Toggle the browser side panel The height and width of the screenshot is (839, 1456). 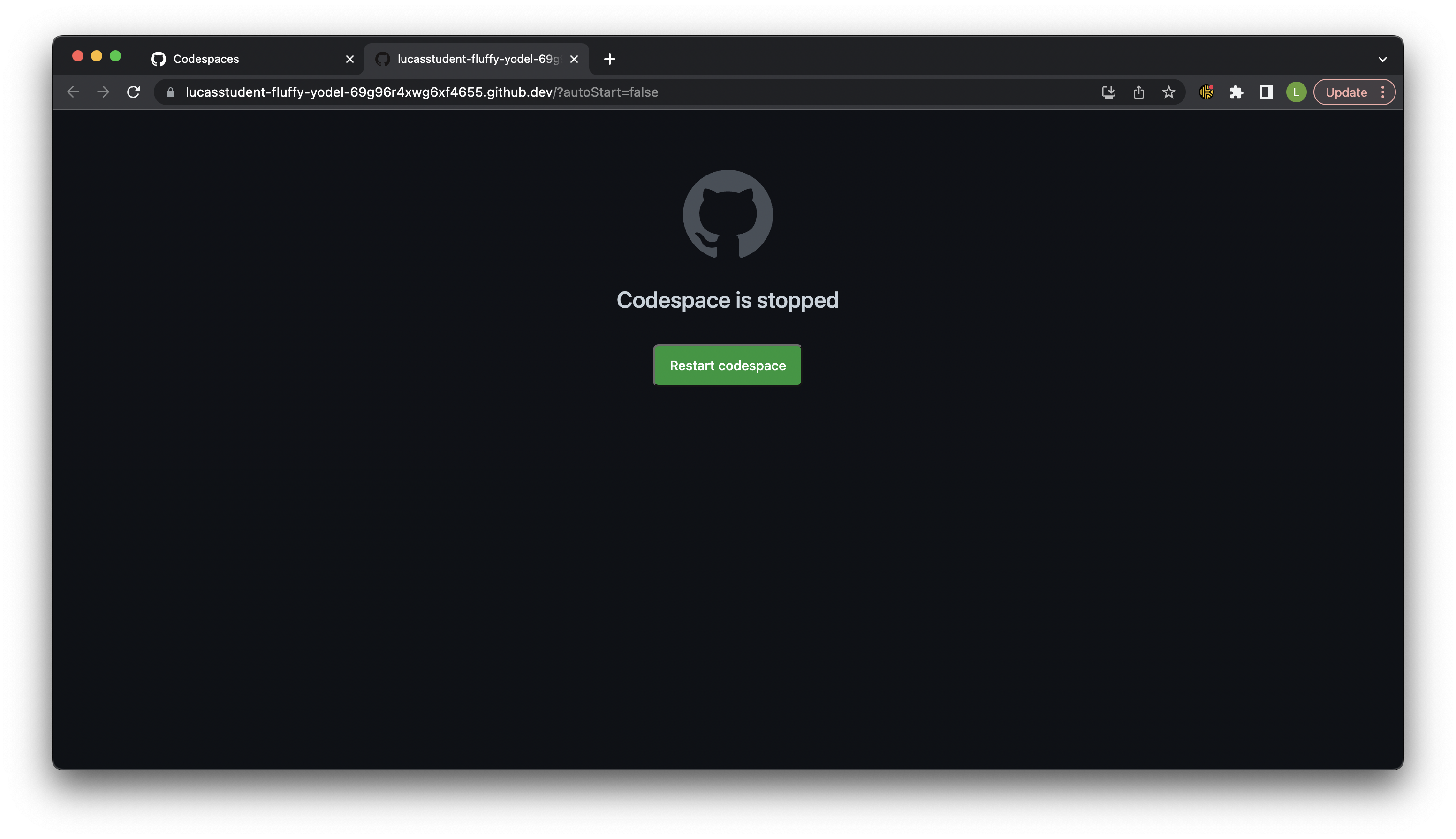[1266, 92]
